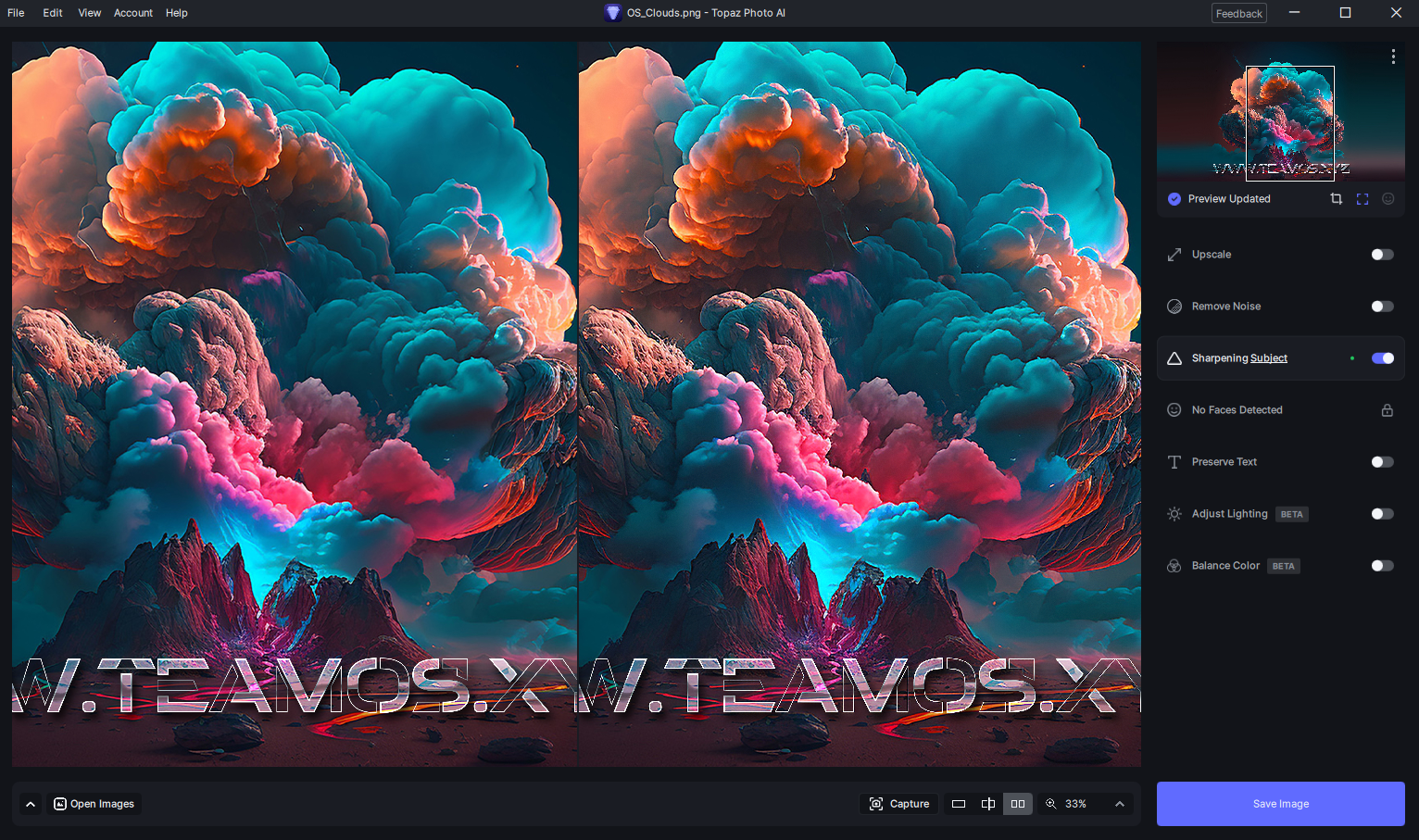Open the Account menu
The height and width of the screenshot is (840, 1419).
(133, 13)
